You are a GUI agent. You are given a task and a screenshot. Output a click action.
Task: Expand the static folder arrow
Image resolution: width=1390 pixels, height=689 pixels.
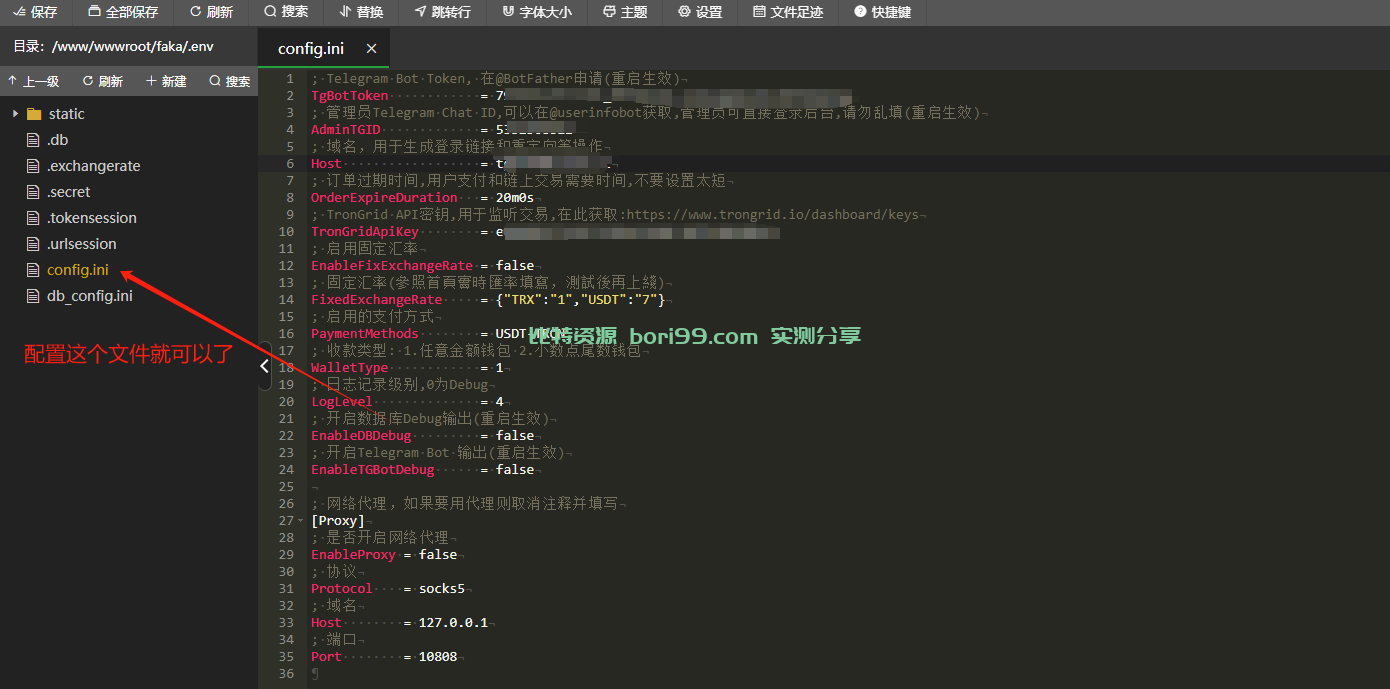(15, 114)
